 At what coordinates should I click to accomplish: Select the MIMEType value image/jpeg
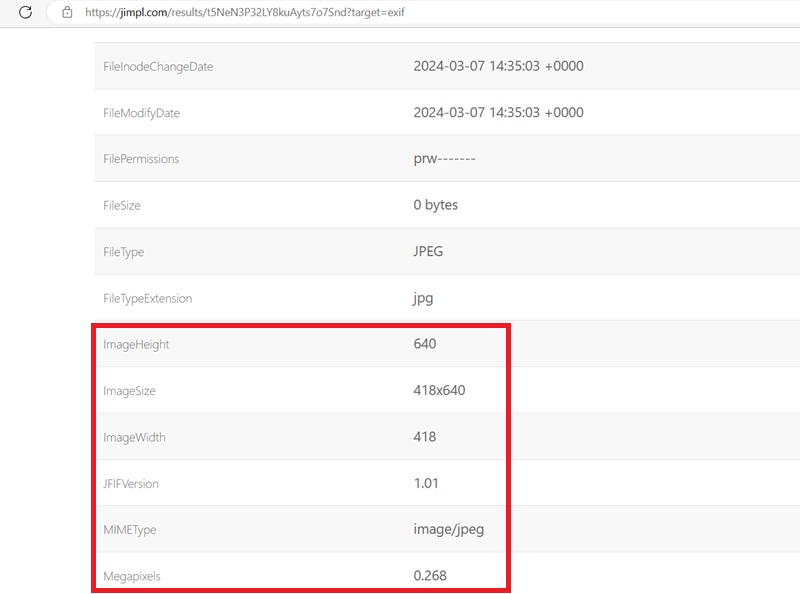447,529
